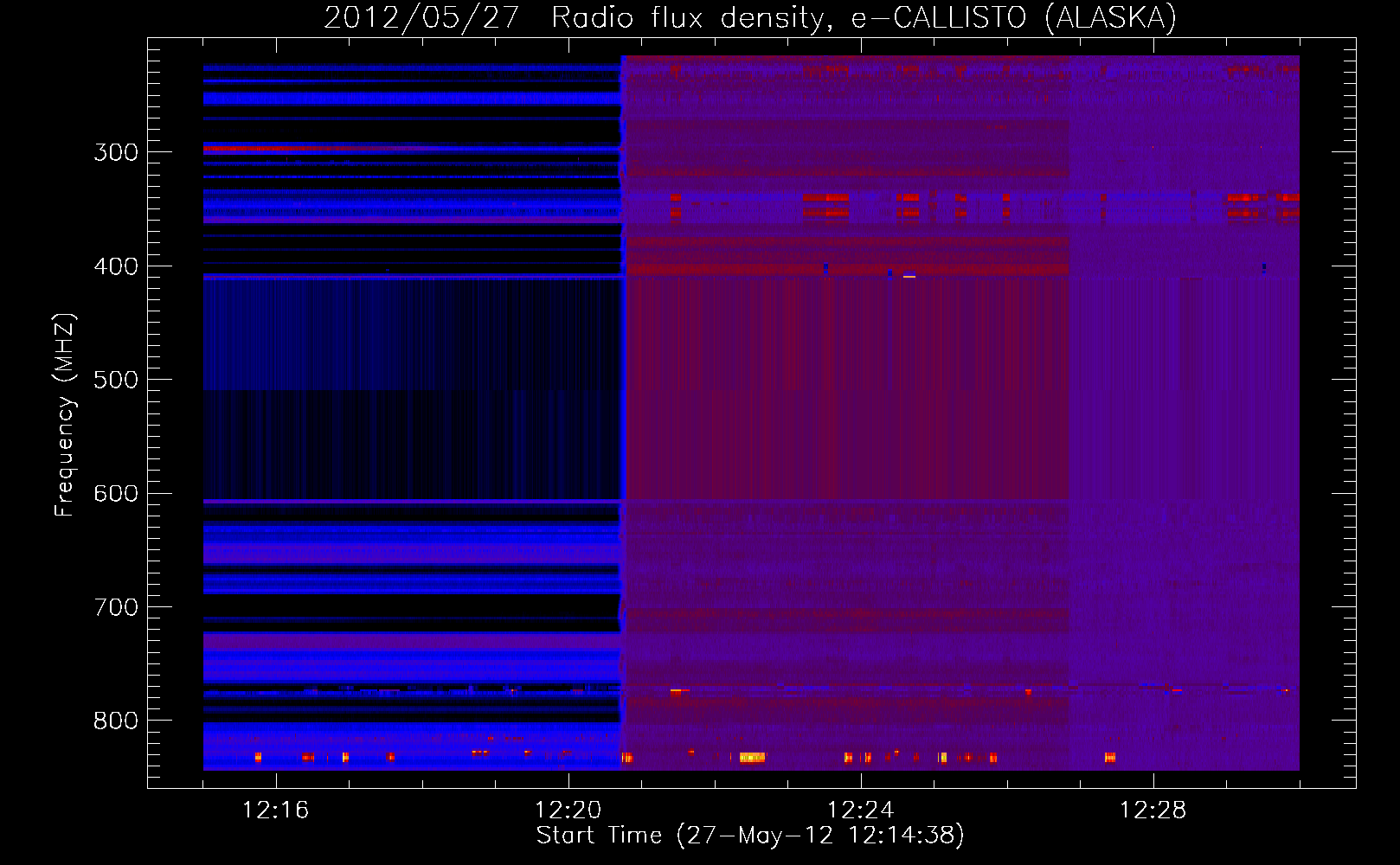This screenshot has width=1400, height=865.
Task: Click the 12:28 time tick label
Action: point(1153,811)
